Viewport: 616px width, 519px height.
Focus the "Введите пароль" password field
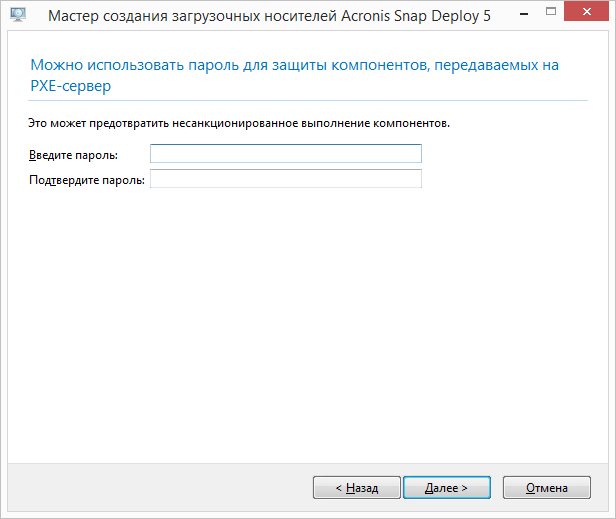286,154
